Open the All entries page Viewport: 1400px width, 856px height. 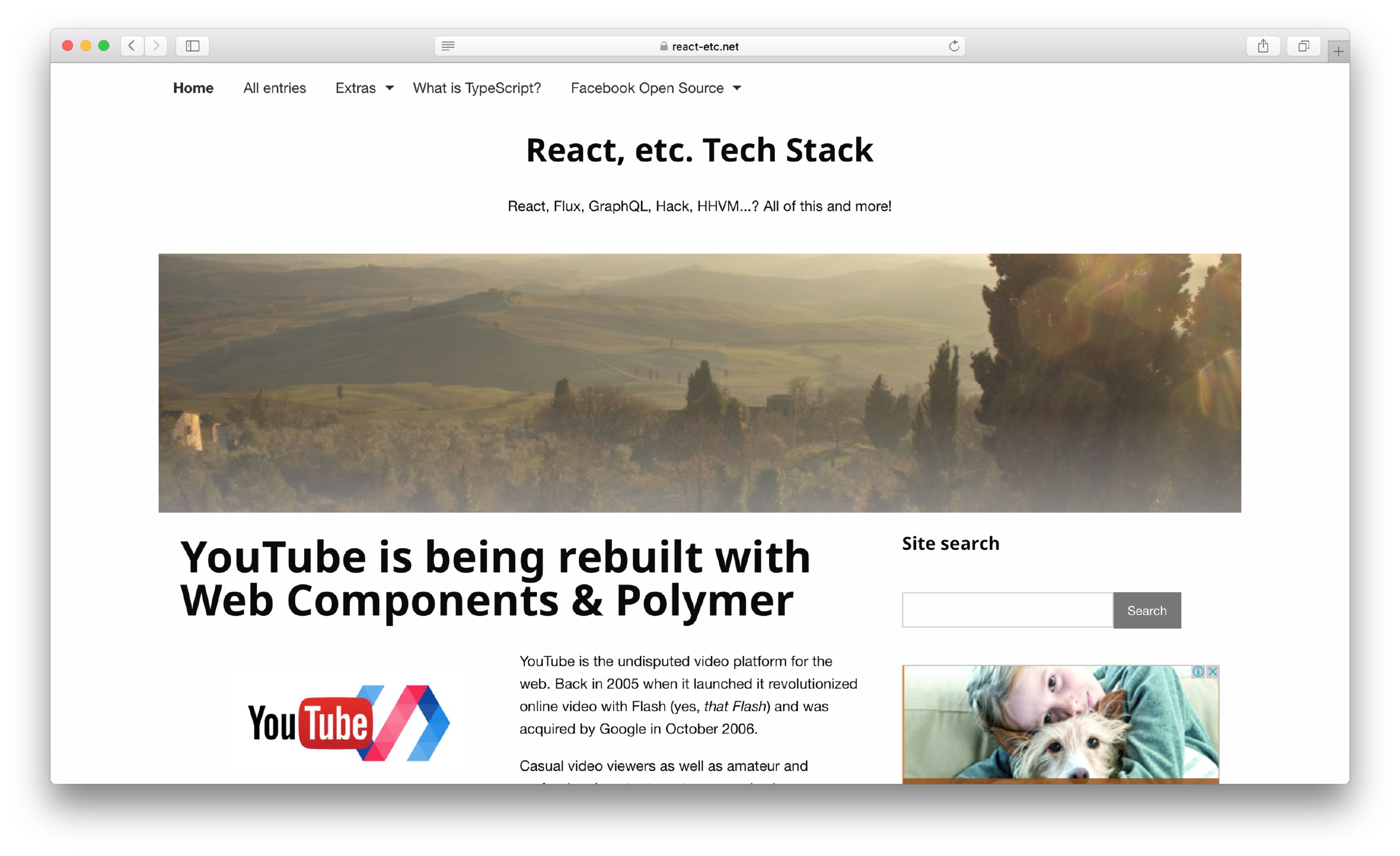click(x=275, y=88)
